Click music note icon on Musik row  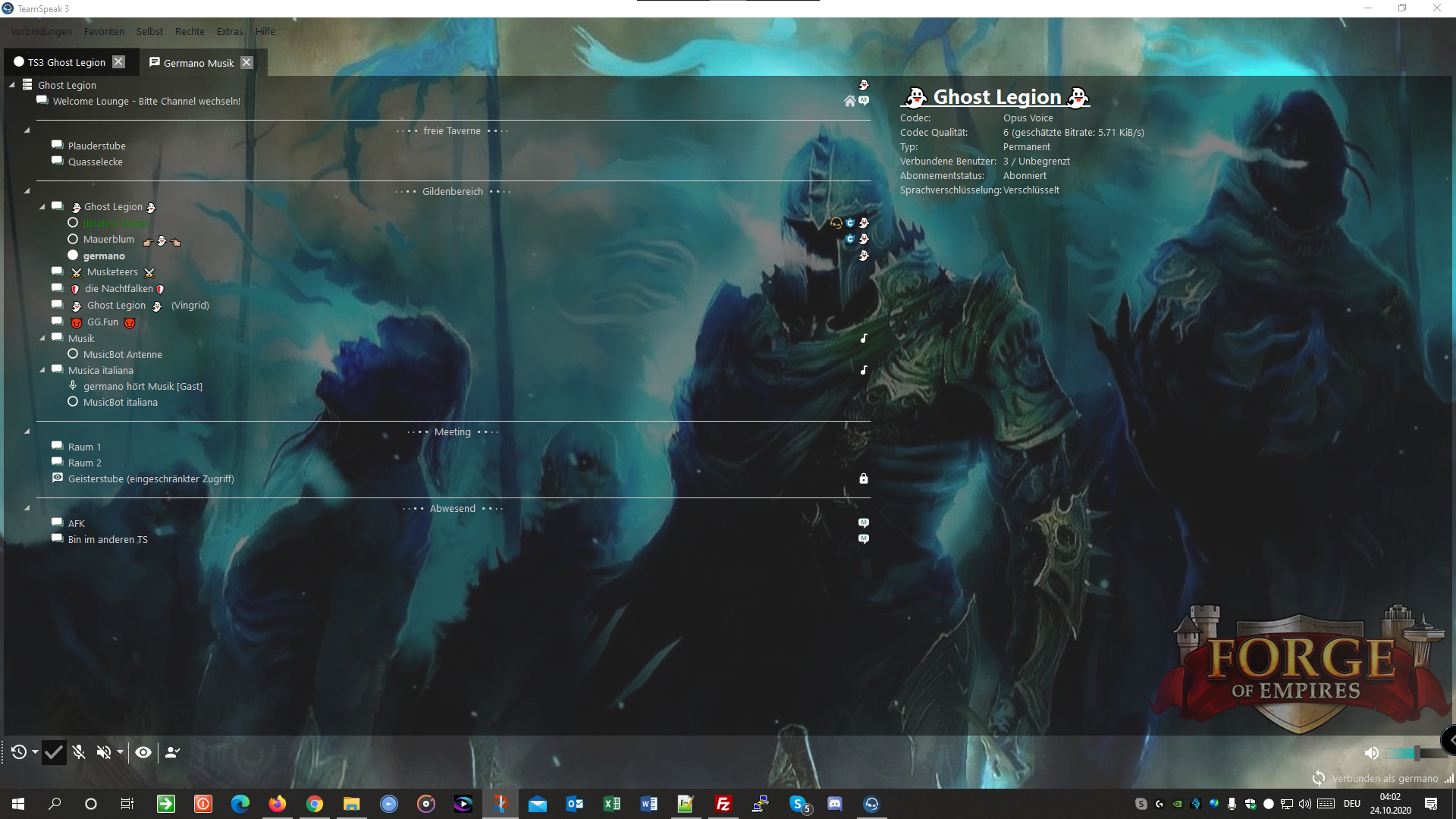click(863, 338)
